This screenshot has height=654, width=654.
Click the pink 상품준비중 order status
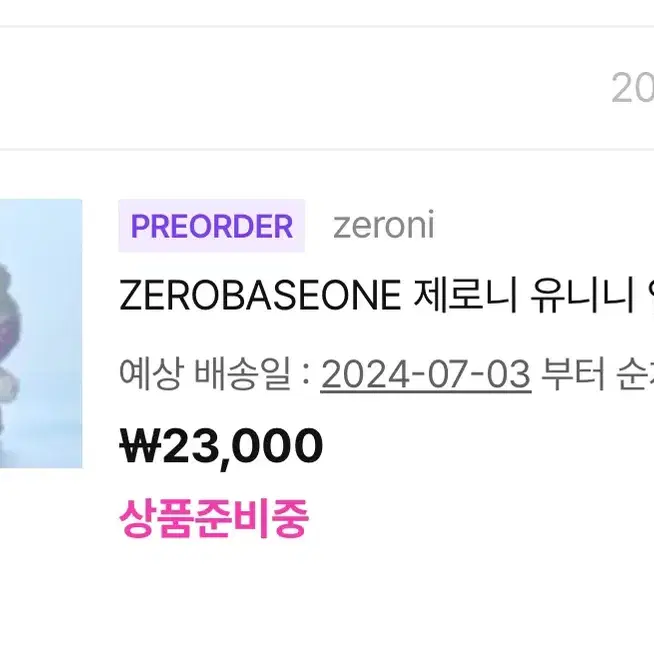214,518
